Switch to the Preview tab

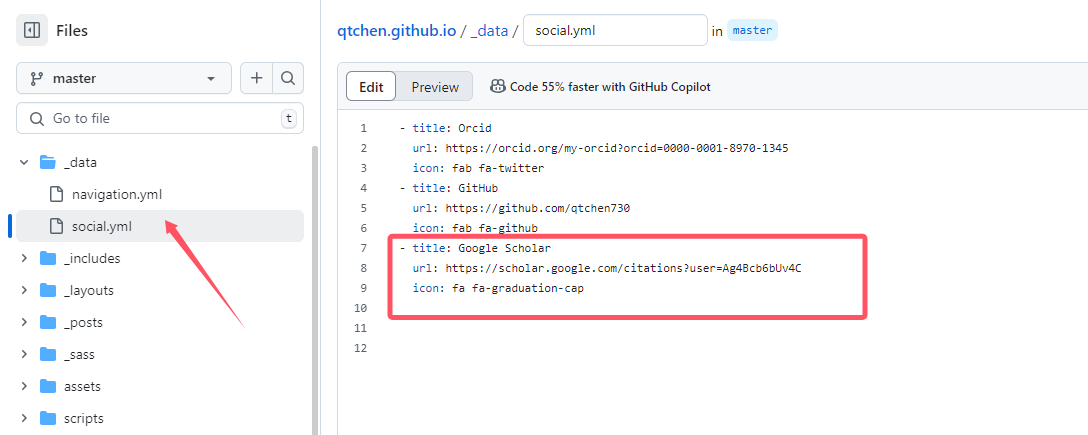coord(435,87)
